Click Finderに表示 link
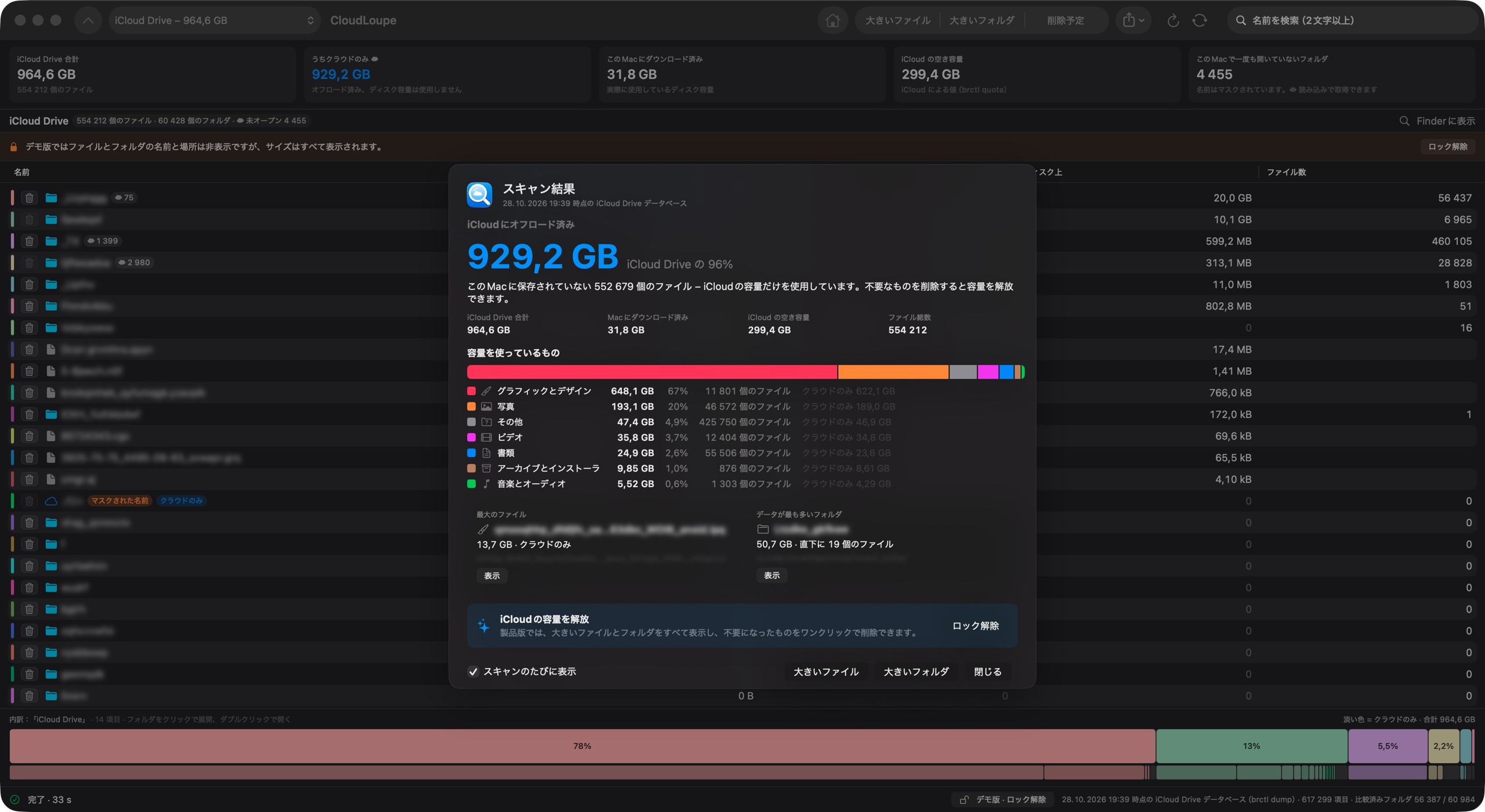The image size is (1485, 812). pos(1437,121)
